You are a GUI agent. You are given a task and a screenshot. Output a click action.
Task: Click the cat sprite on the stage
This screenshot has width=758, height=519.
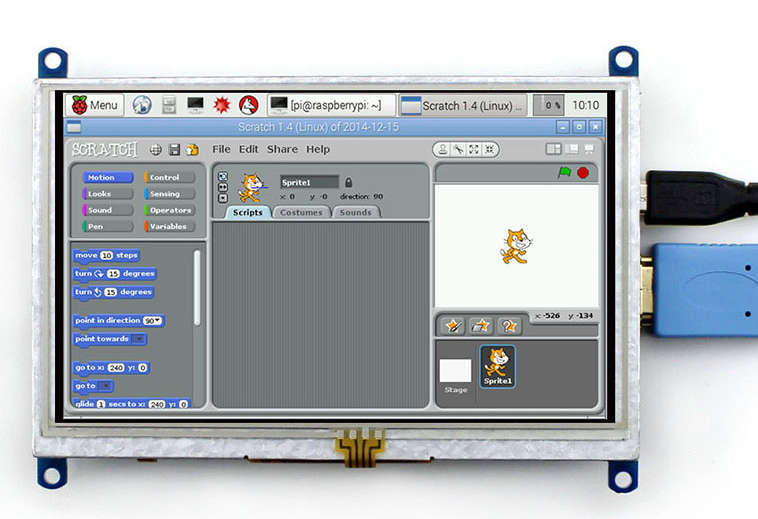click(516, 246)
